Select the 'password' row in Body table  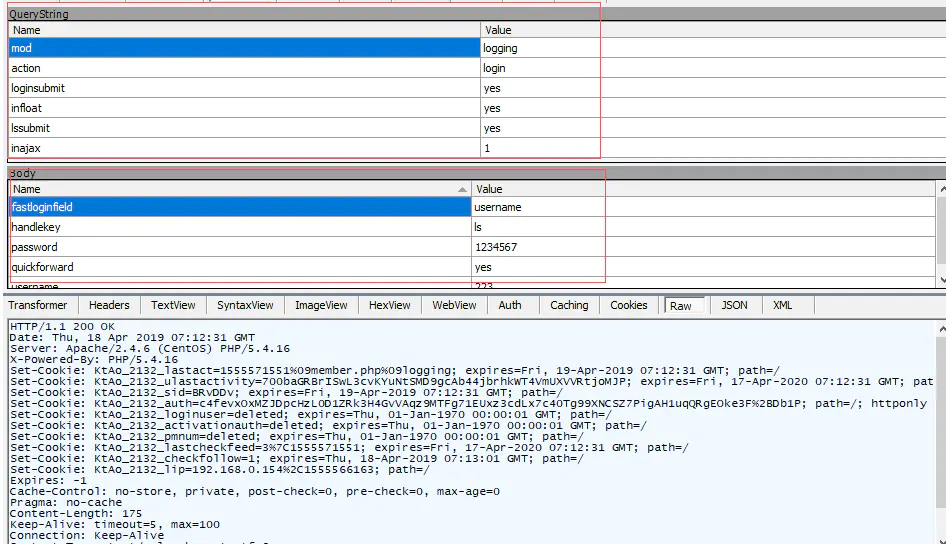(240, 247)
